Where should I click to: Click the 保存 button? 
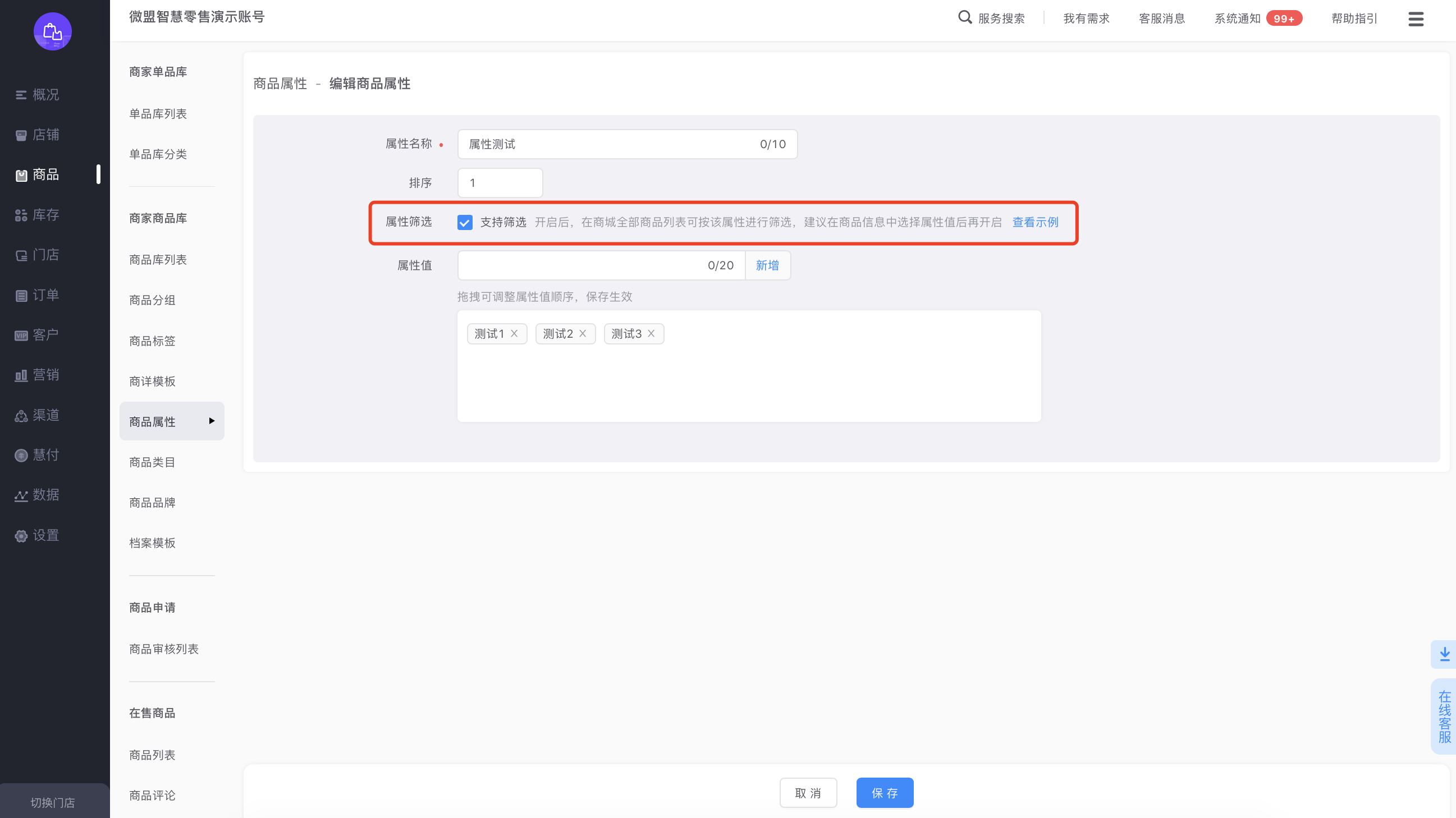click(x=884, y=793)
